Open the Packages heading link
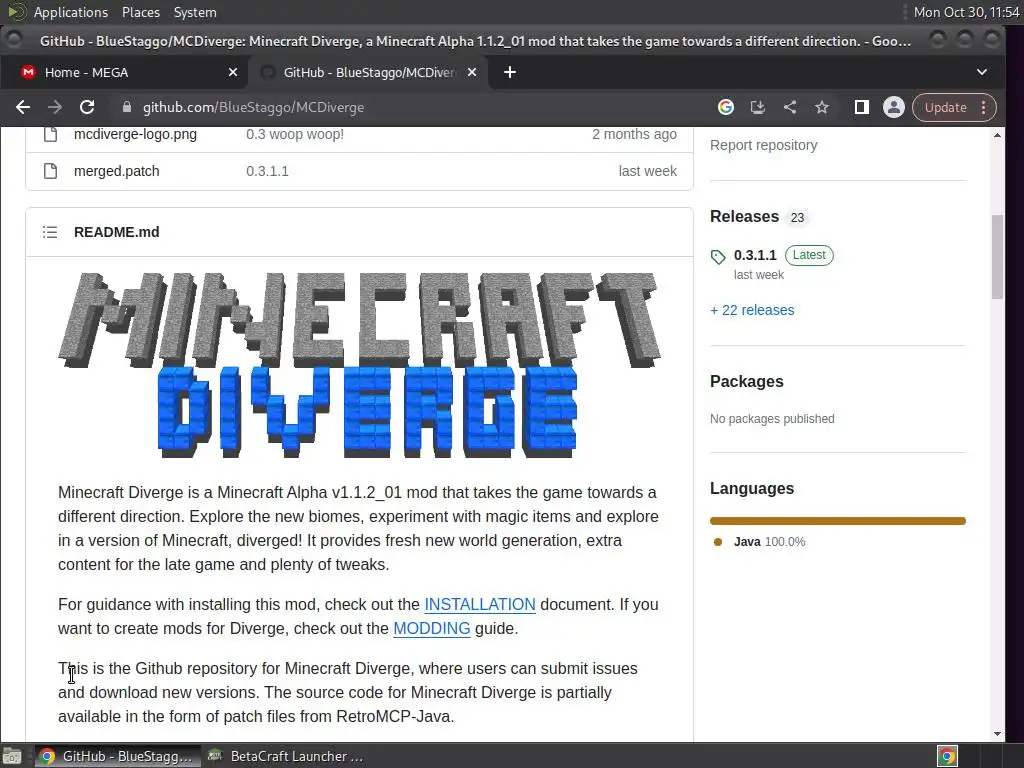This screenshot has width=1024, height=768. pyautogui.click(x=746, y=381)
